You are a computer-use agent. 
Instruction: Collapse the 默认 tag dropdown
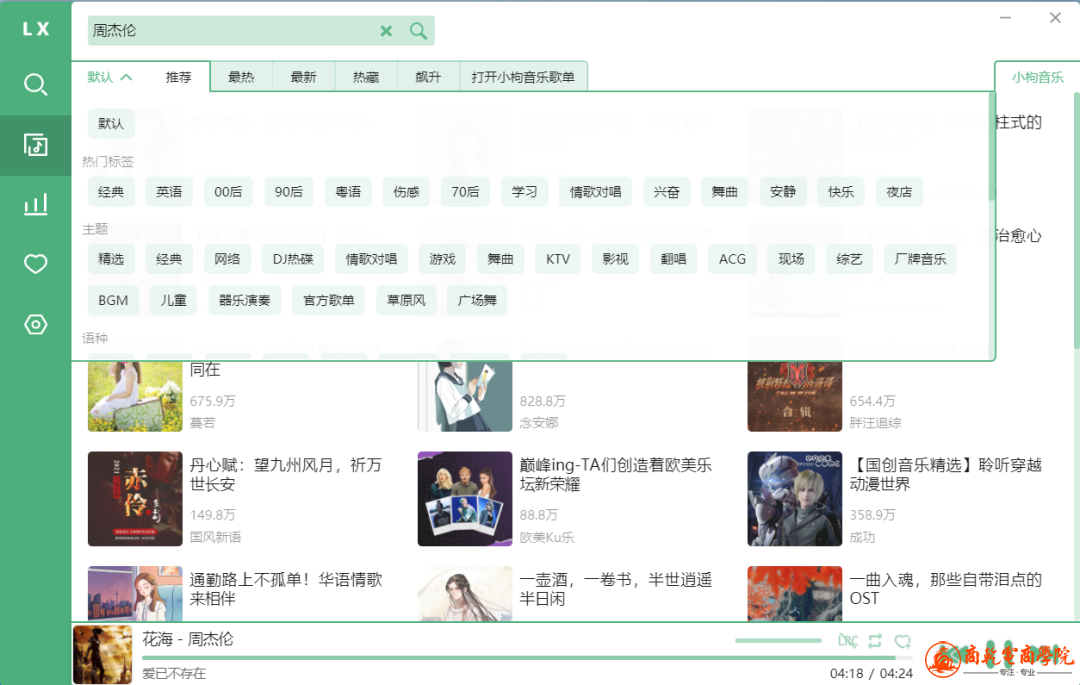[x=110, y=77]
